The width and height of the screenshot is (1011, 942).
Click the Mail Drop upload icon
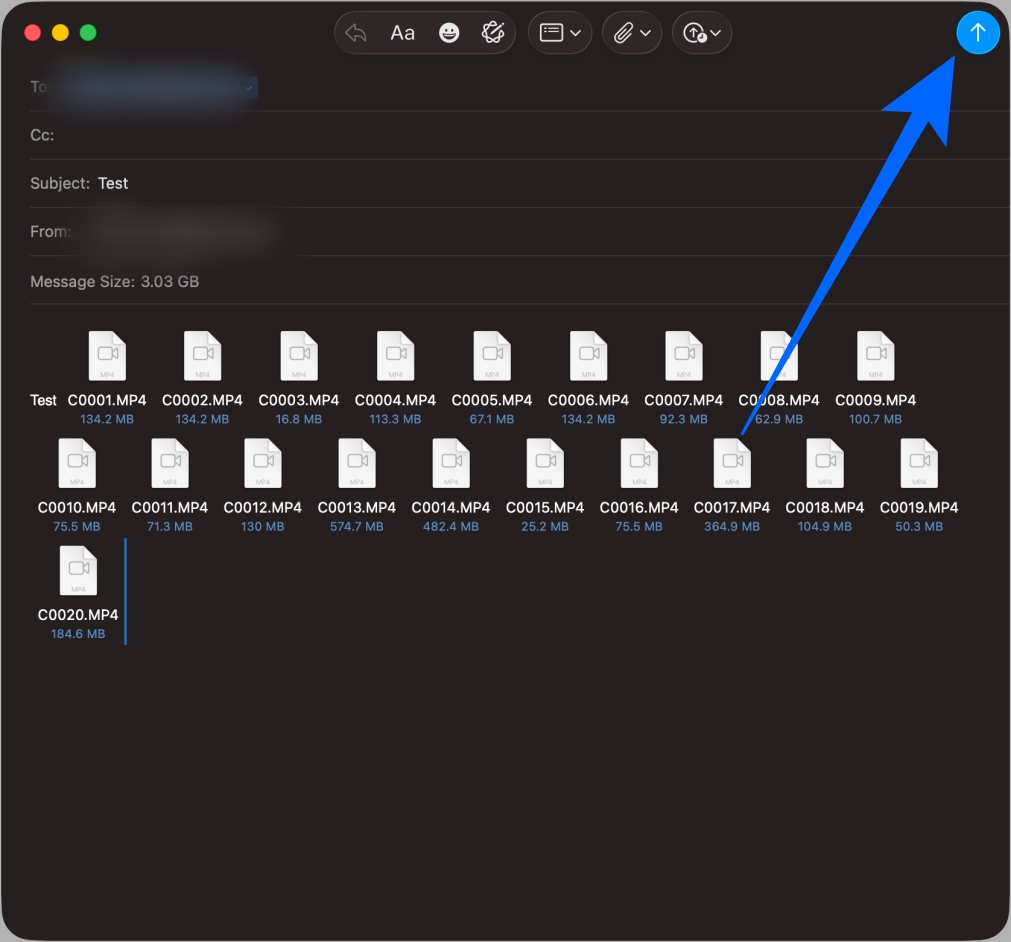695,32
